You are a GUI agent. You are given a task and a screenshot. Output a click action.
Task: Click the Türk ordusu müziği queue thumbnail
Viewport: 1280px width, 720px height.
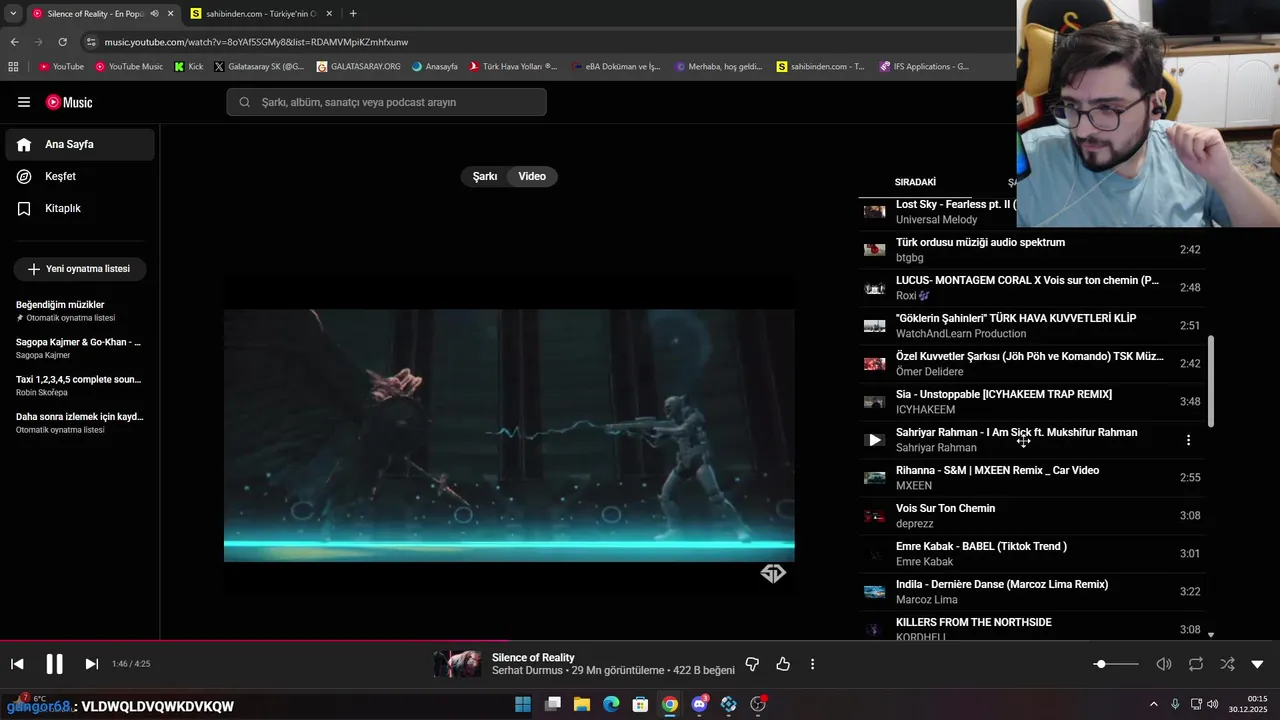point(875,250)
